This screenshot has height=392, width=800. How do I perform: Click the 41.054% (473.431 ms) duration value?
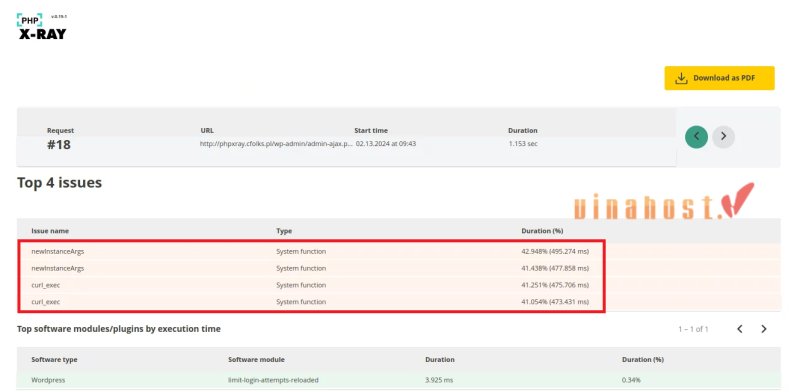555,302
